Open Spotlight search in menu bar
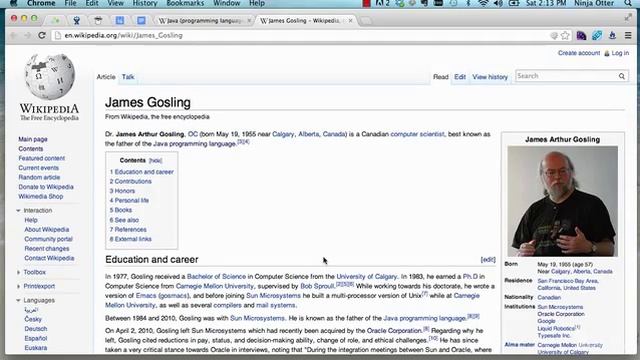This screenshot has height=360, width=640. [x=629, y=3]
